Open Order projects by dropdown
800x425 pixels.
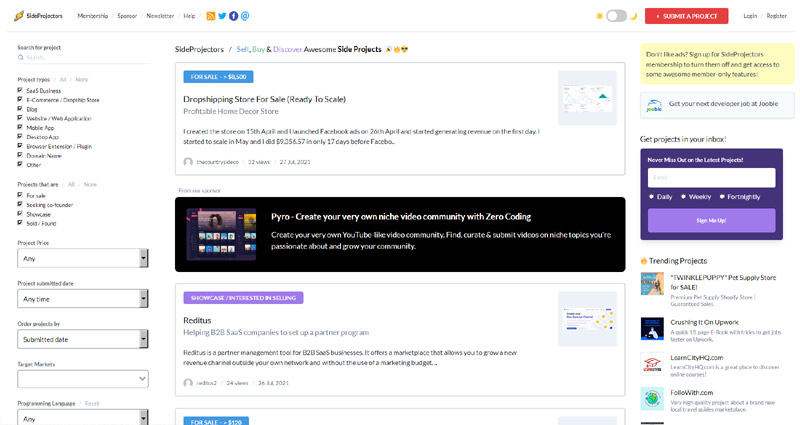coord(83,339)
